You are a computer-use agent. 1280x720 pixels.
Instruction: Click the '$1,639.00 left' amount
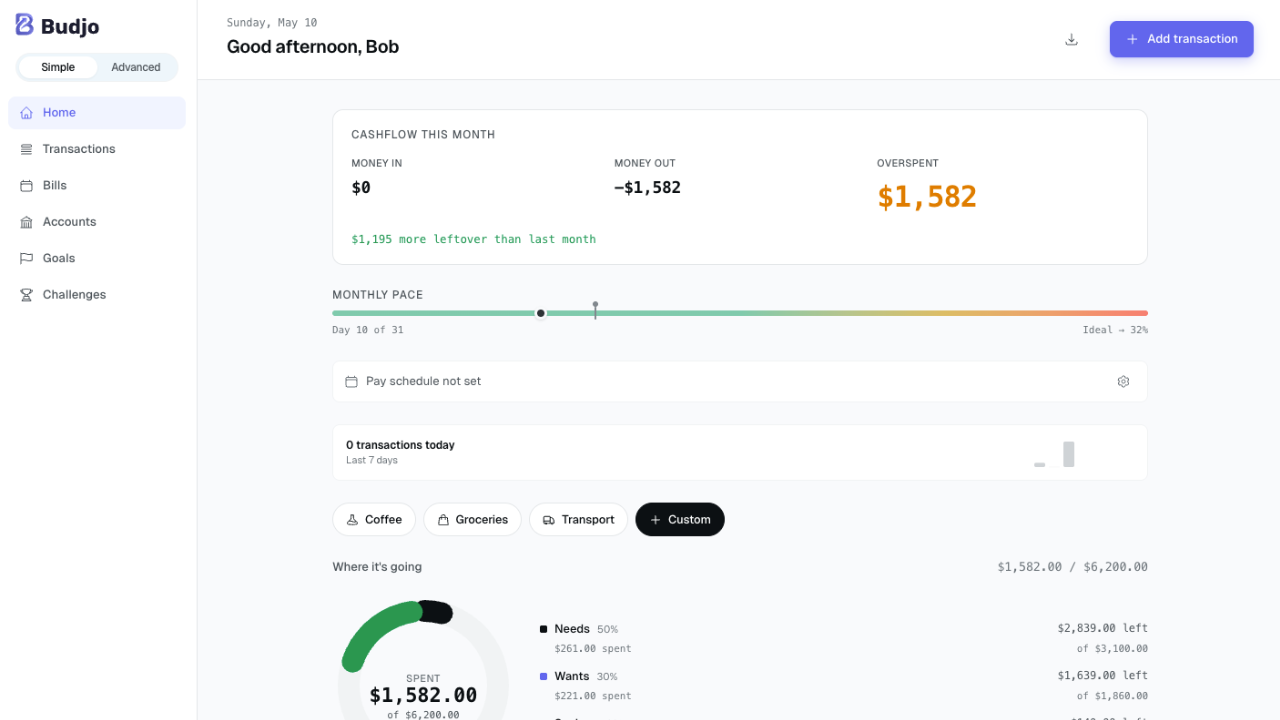click(1103, 675)
